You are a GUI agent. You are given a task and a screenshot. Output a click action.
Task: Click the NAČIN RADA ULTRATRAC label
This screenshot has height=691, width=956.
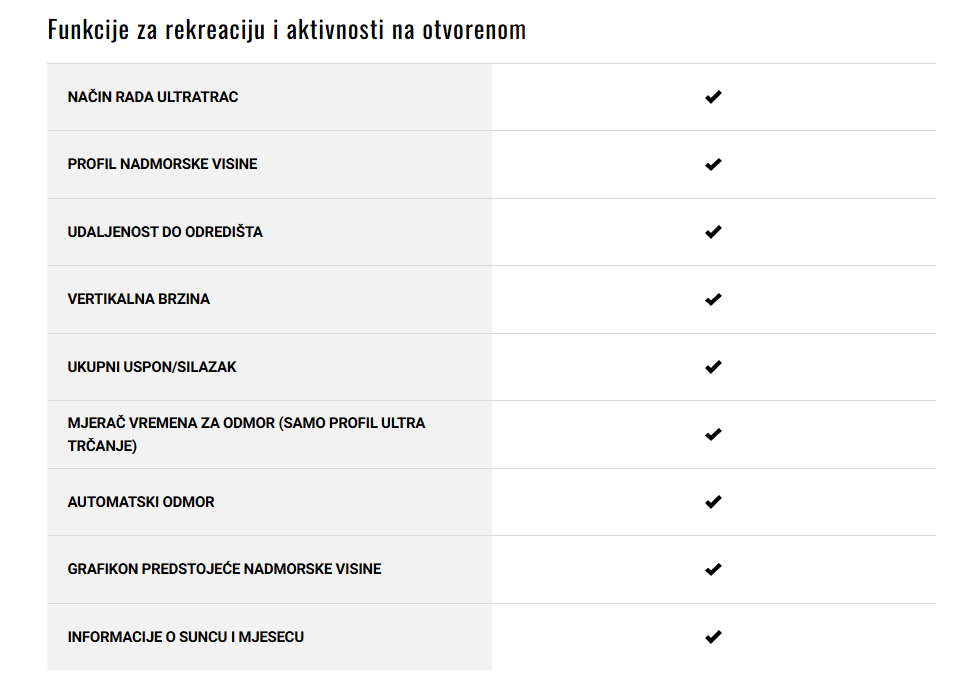pos(152,97)
